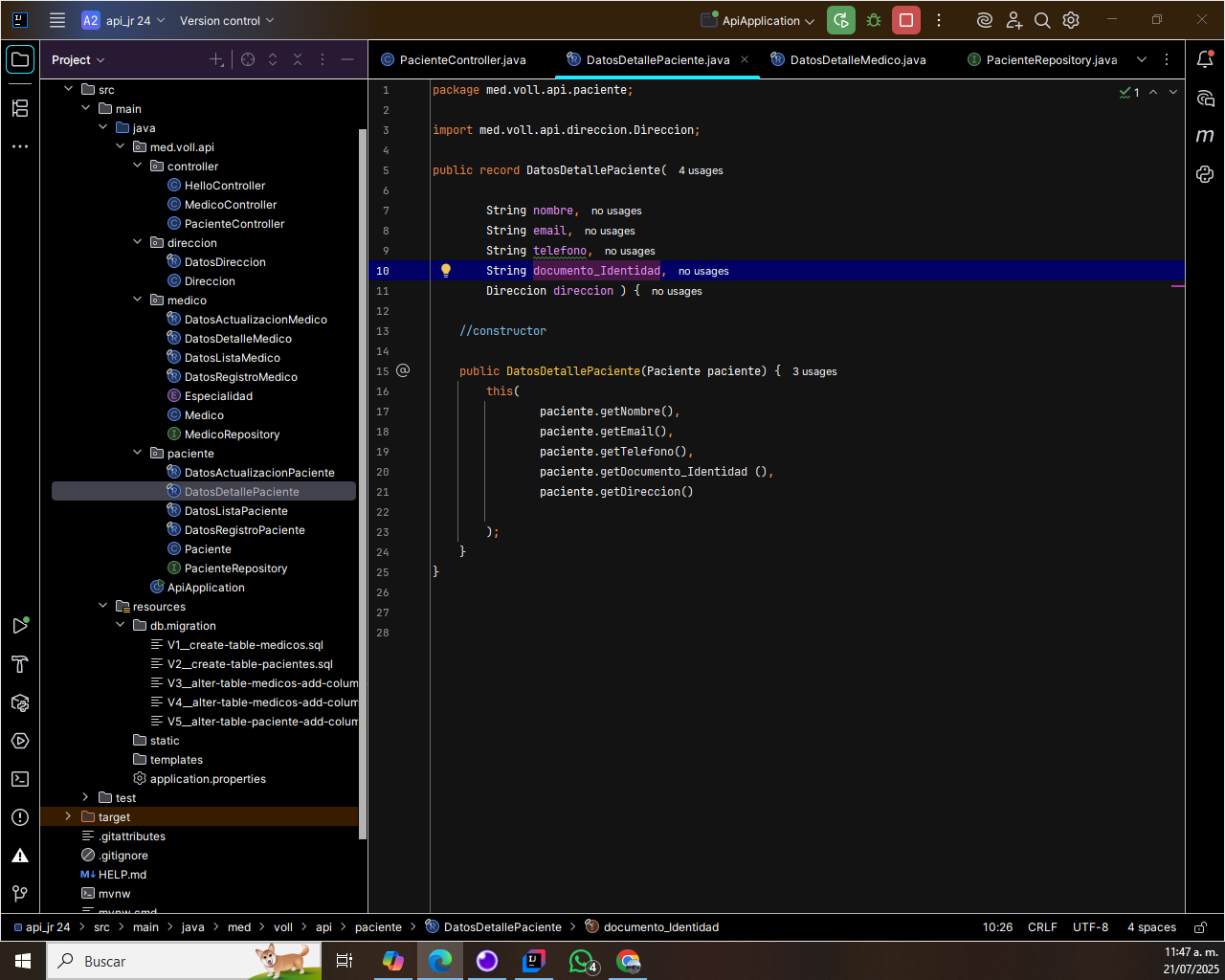Open more run actions menu
This screenshot has height=980, width=1225.
point(939,20)
